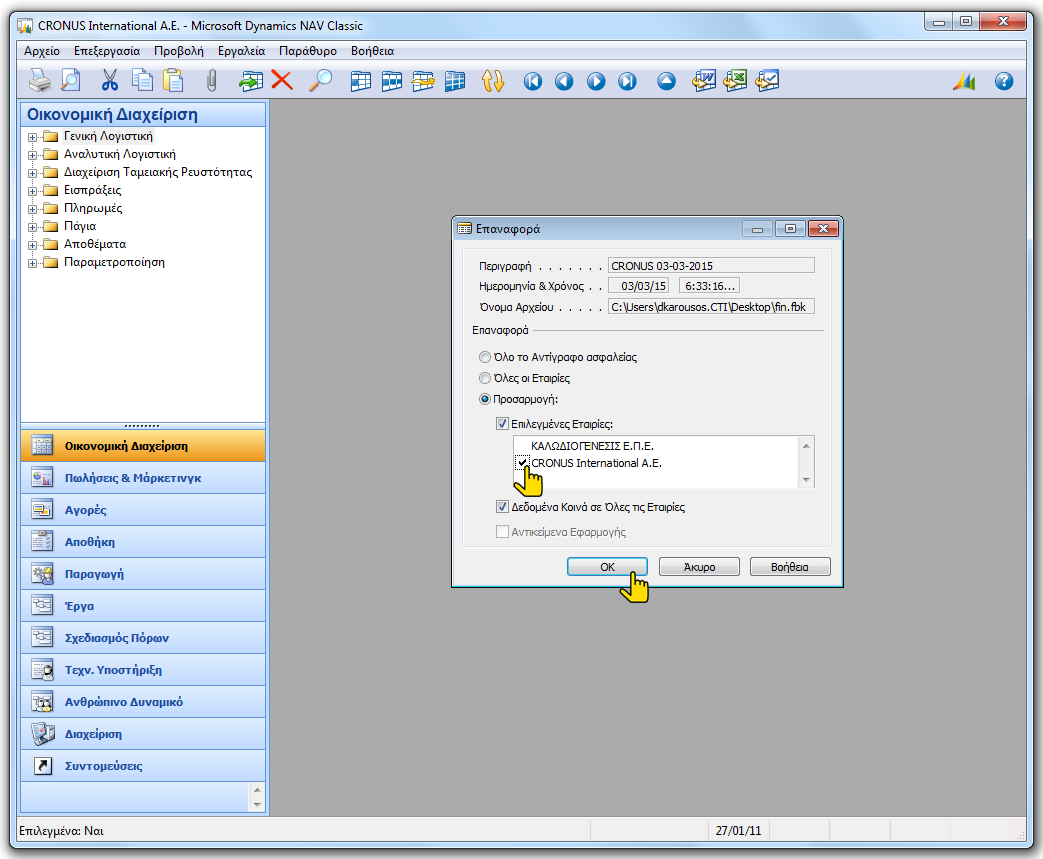1043x859 pixels.
Task: Click the Print icon in the toolbar
Action: 39,81
